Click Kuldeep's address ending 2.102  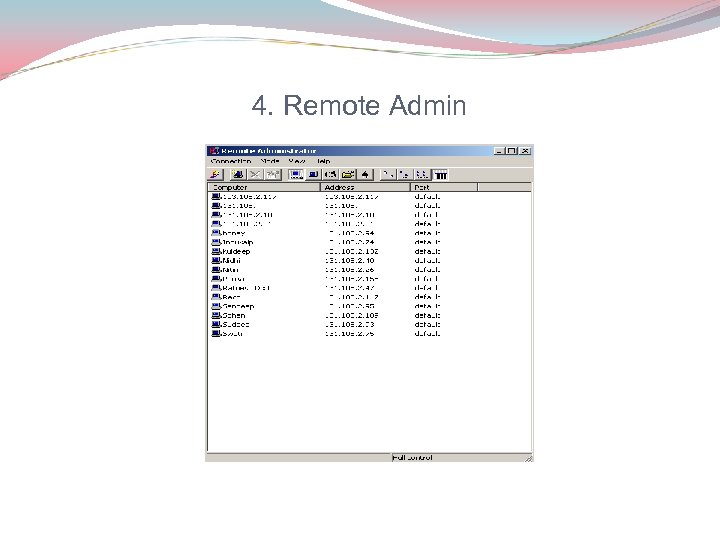point(352,251)
